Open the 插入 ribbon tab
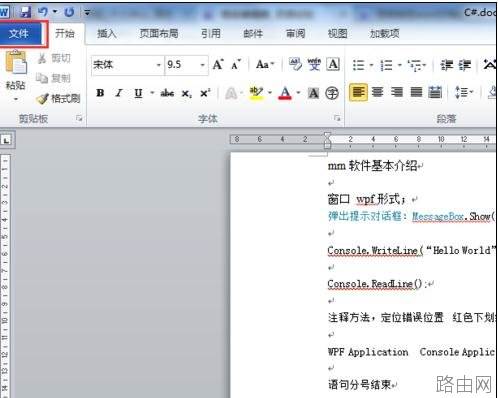This screenshot has height=398, width=498. point(107,33)
